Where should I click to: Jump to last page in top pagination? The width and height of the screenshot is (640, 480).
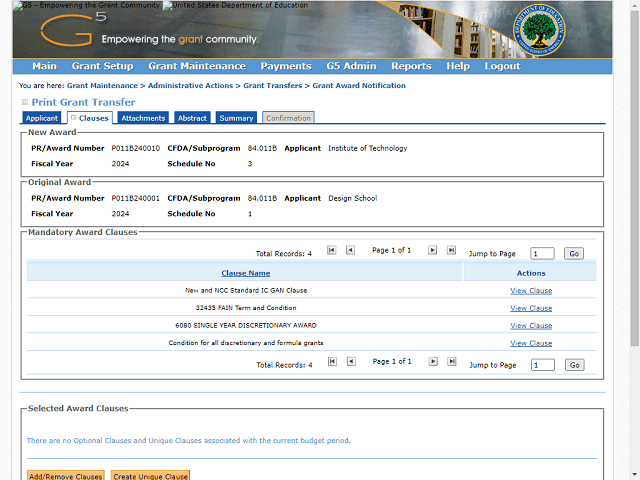[451, 250]
